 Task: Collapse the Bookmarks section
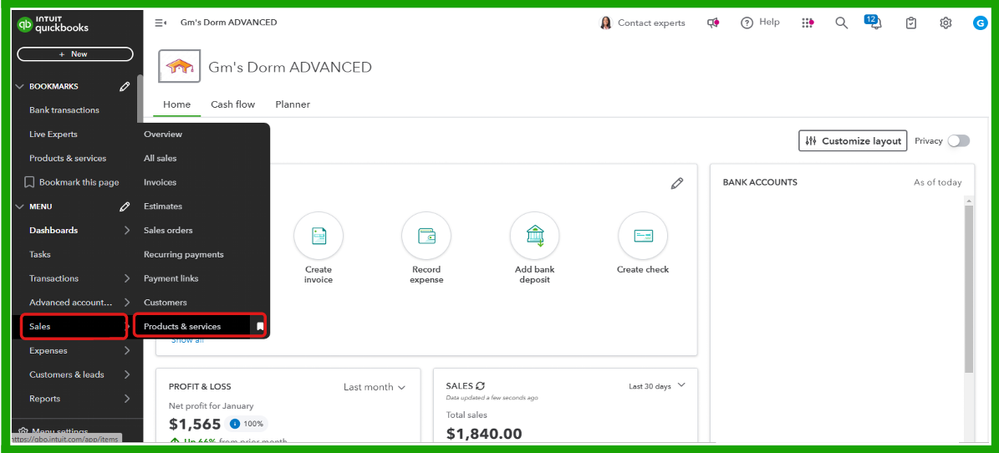pos(19,87)
